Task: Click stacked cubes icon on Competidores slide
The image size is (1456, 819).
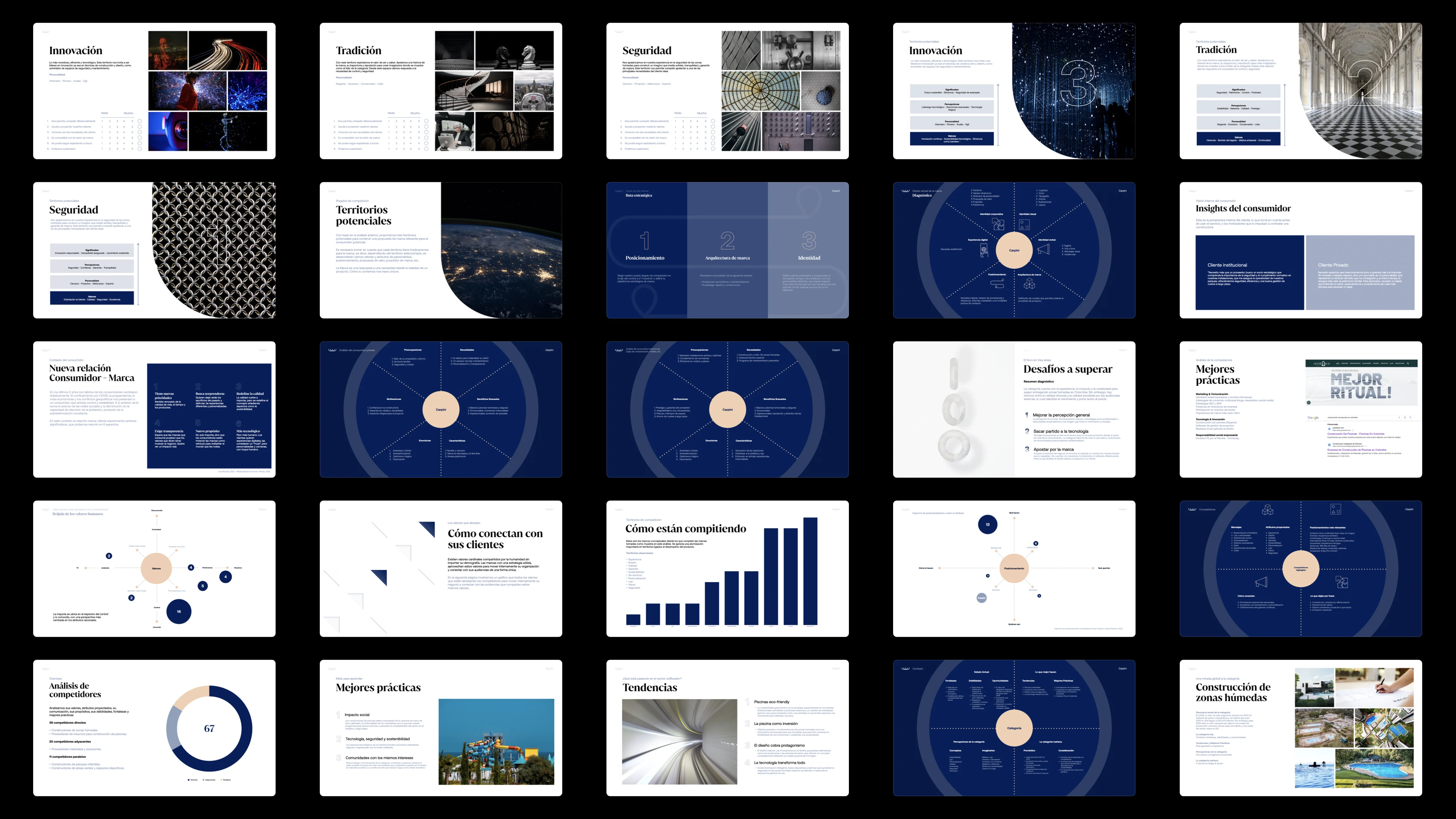Action: click(x=1268, y=510)
